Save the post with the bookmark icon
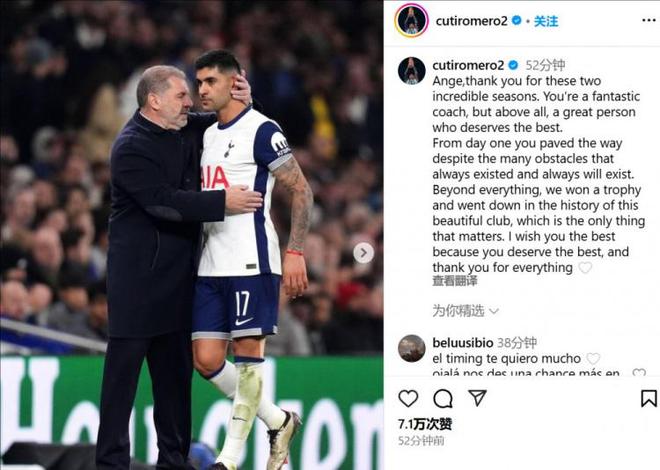 point(649,398)
